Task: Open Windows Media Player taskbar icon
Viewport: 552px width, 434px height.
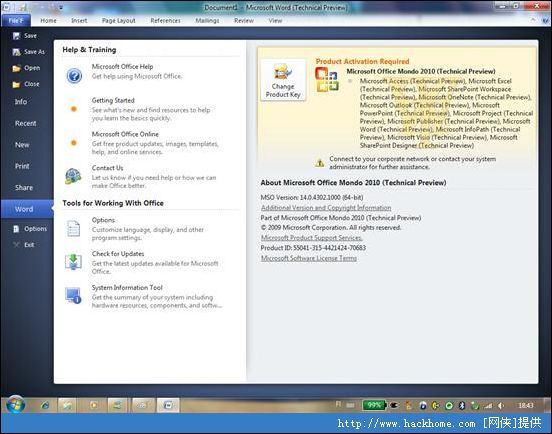Action: [94, 405]
